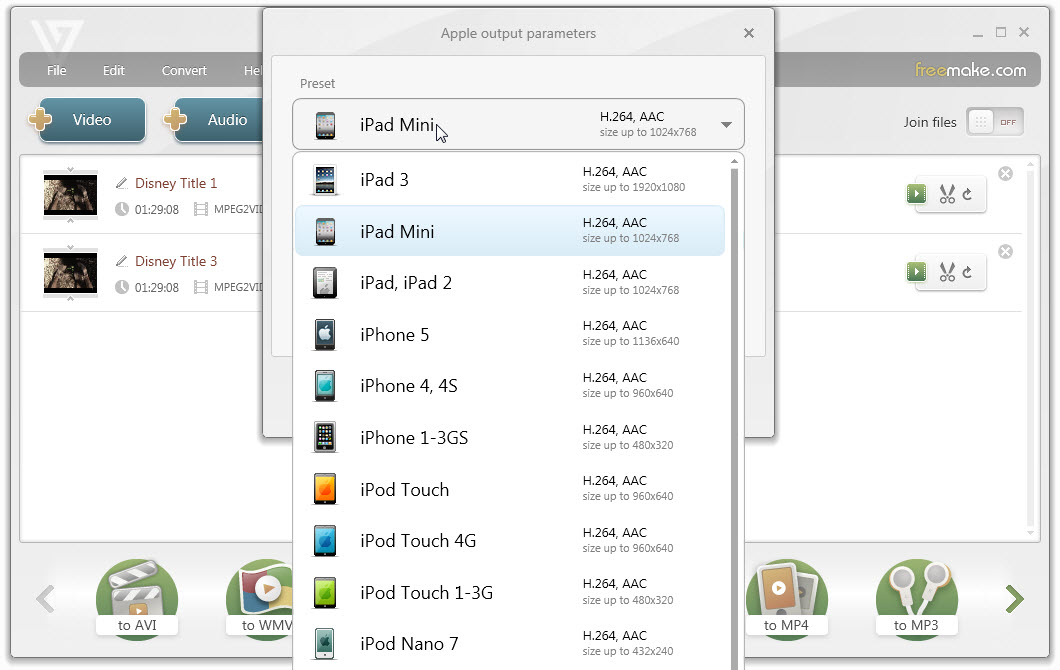Open the scissors editor for Disney Title 1
Screen dimensions: 1060x670
[947, 194]
